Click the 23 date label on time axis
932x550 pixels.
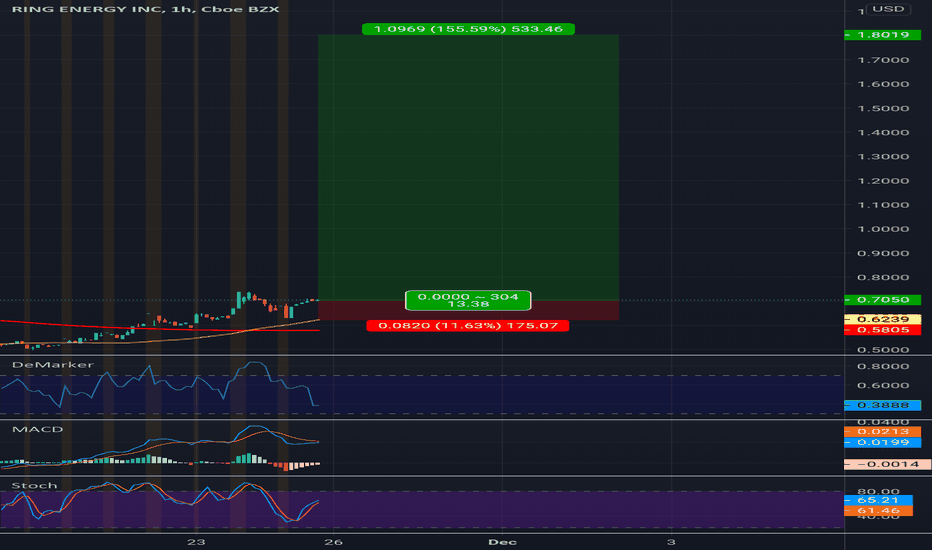pos(196,542)
